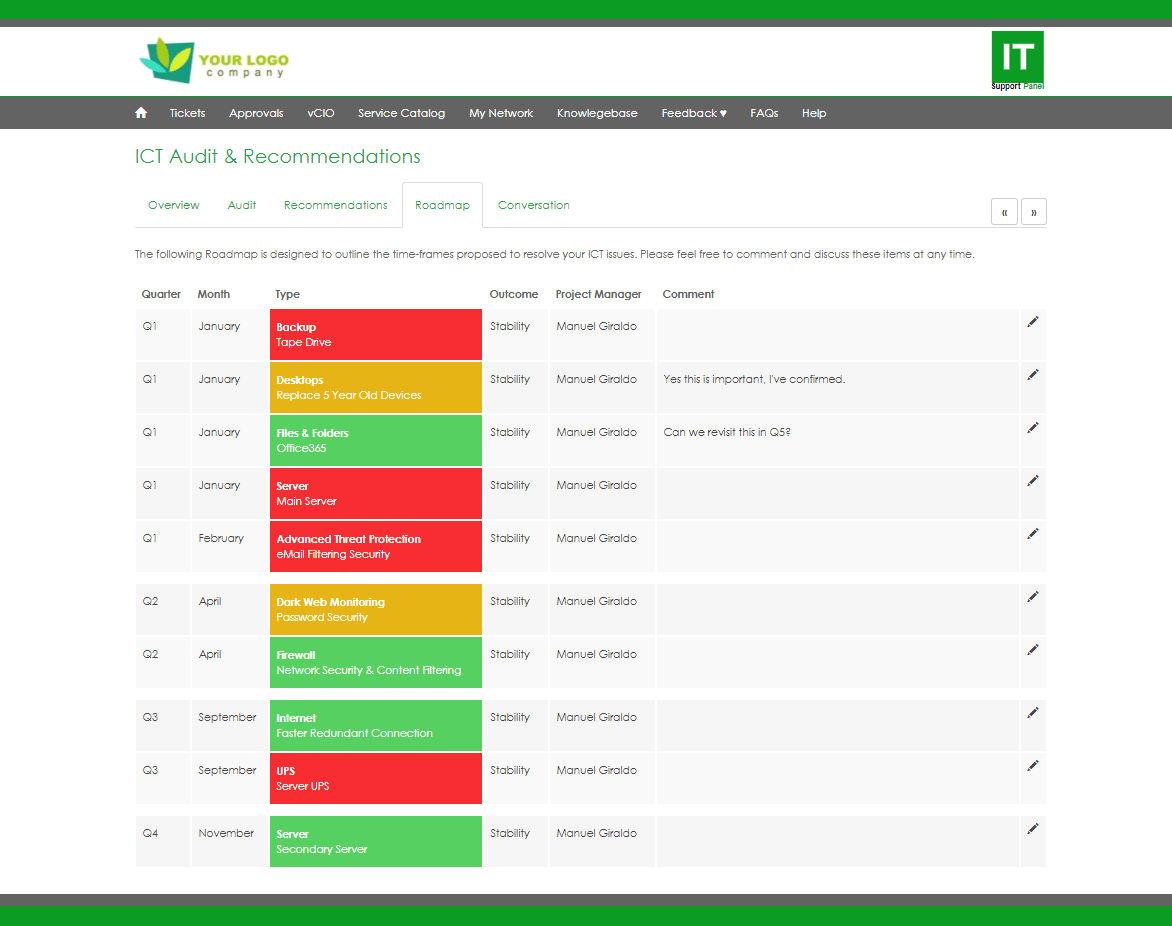Viewport: 1172px width, 926px height.
Task: Select the Conversation tab
Action: click(534, 205)
